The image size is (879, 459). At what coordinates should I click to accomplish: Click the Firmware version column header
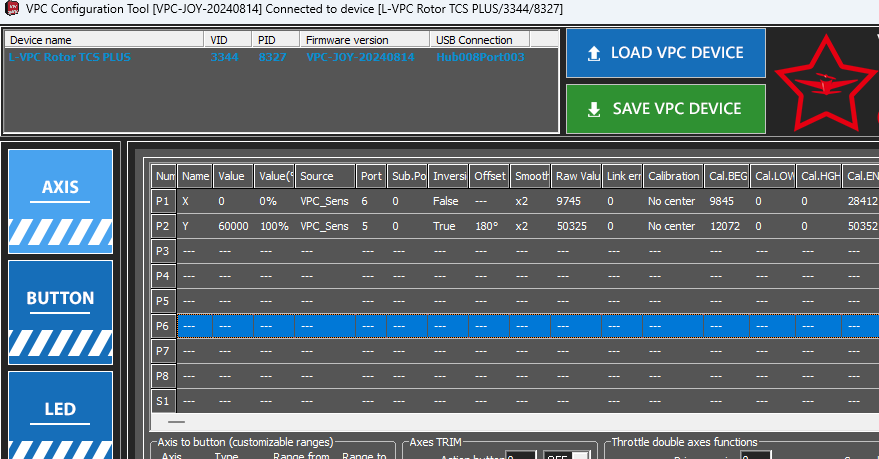click(x=364, y=40)
